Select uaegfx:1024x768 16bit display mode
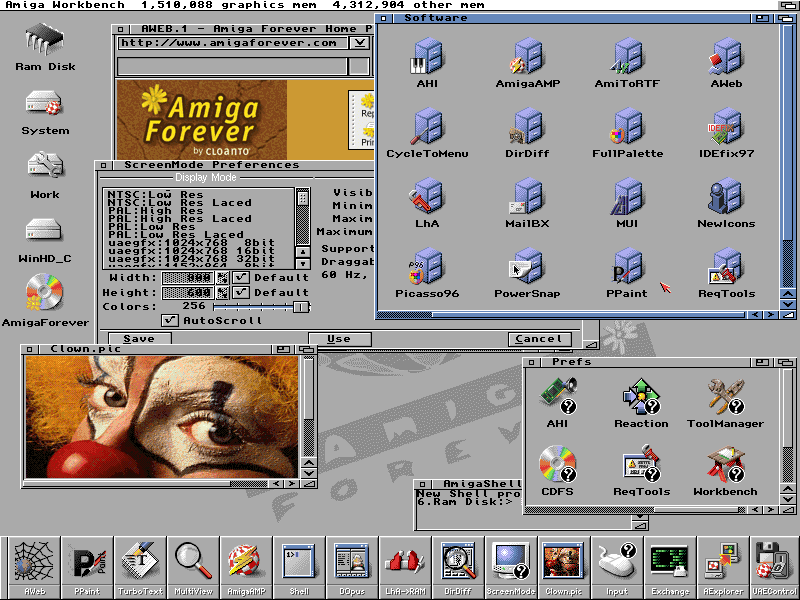800x600 pixels. point(191,250)
